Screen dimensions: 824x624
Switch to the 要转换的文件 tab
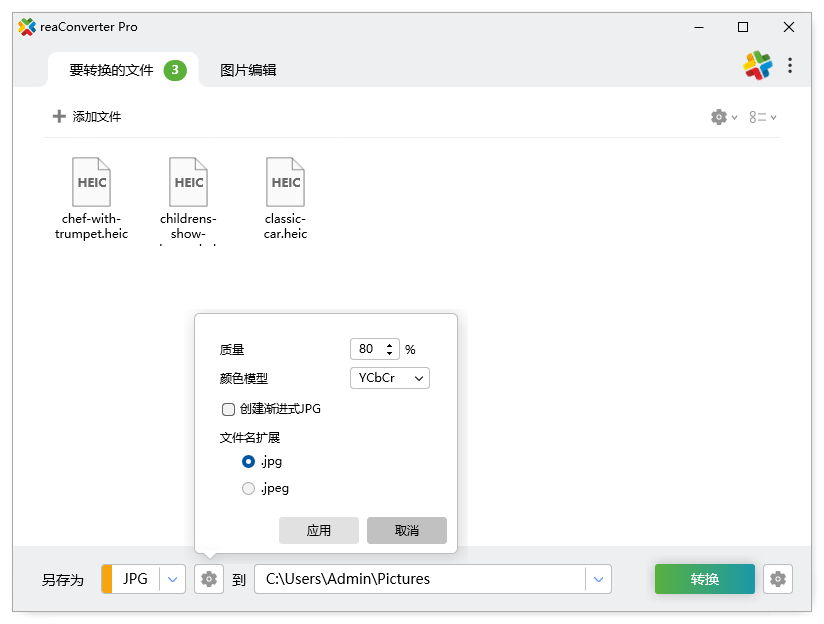(x=111, y=70)
